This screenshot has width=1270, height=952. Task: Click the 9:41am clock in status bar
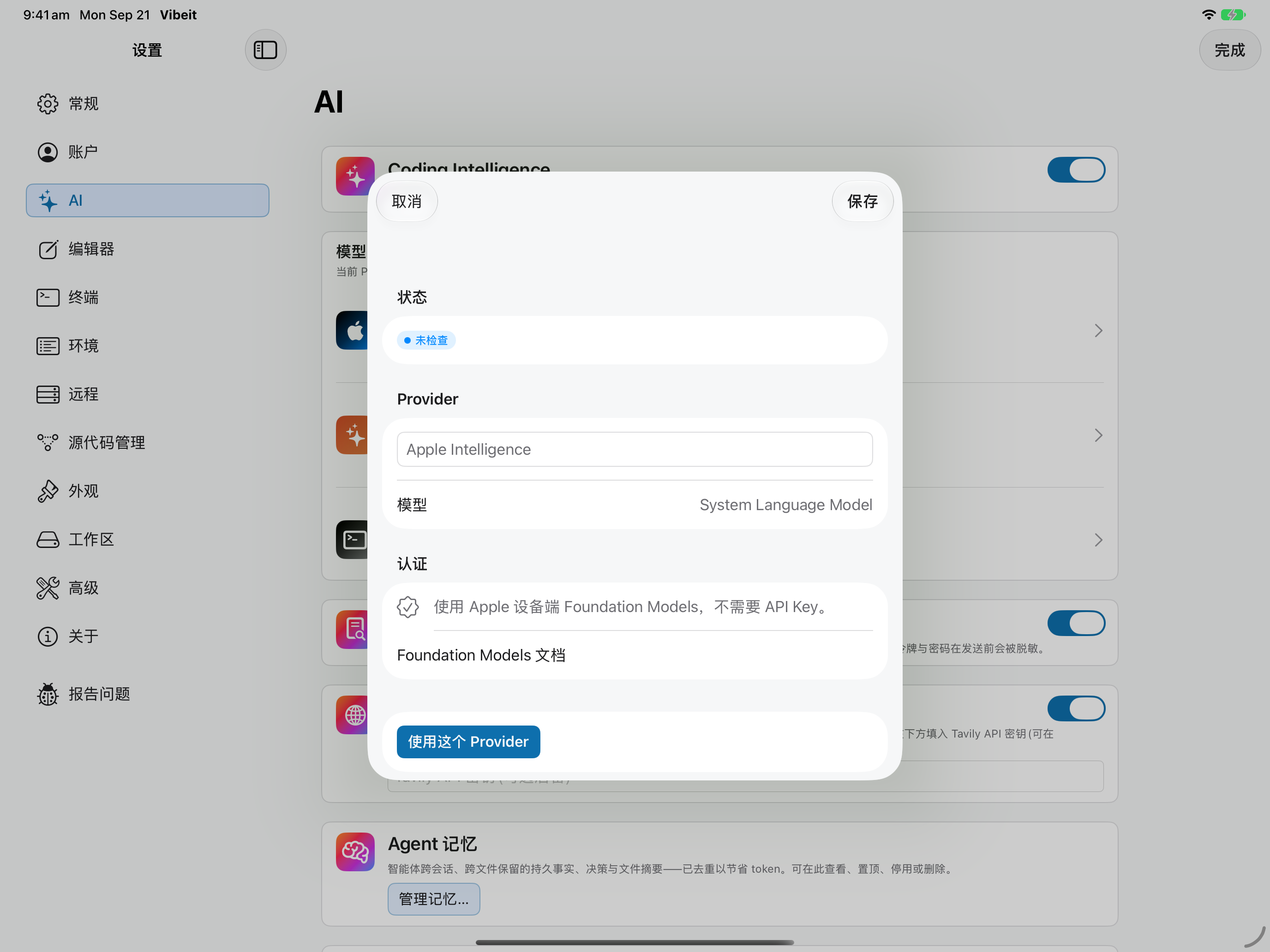(47, 15)
